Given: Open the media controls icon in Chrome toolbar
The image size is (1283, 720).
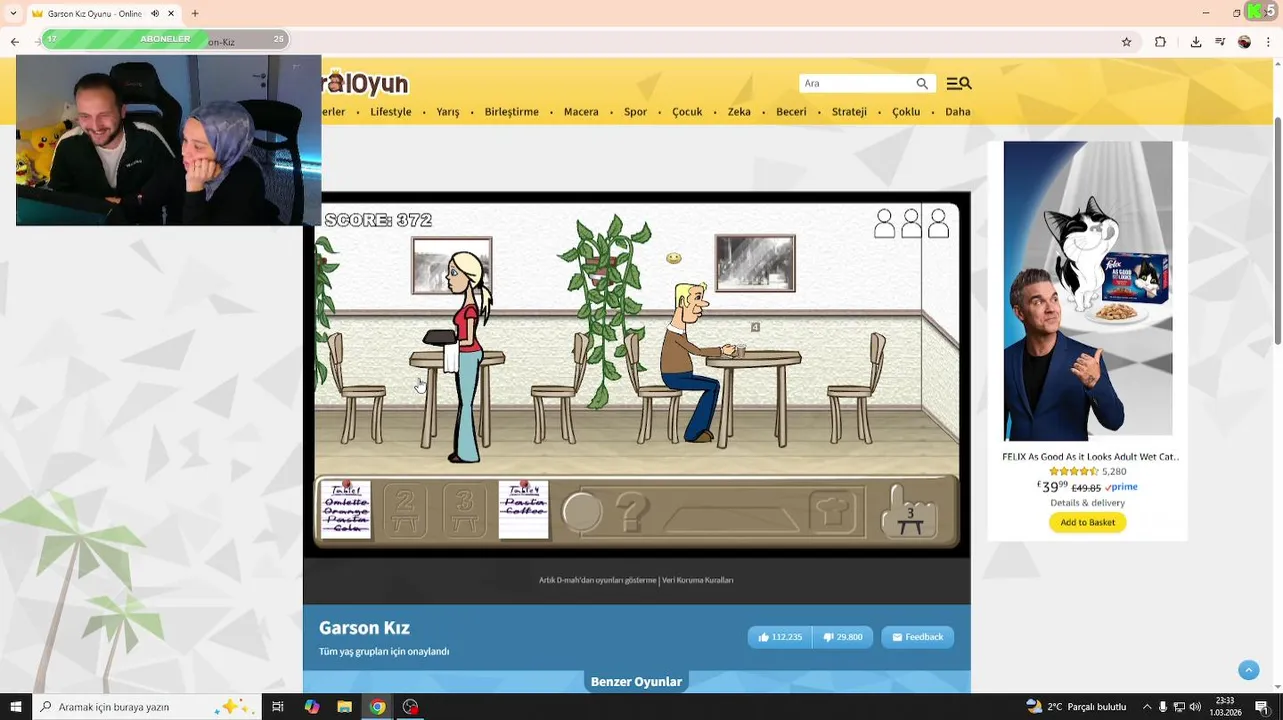Looking at the screenshot, I should coord(1220,41).
